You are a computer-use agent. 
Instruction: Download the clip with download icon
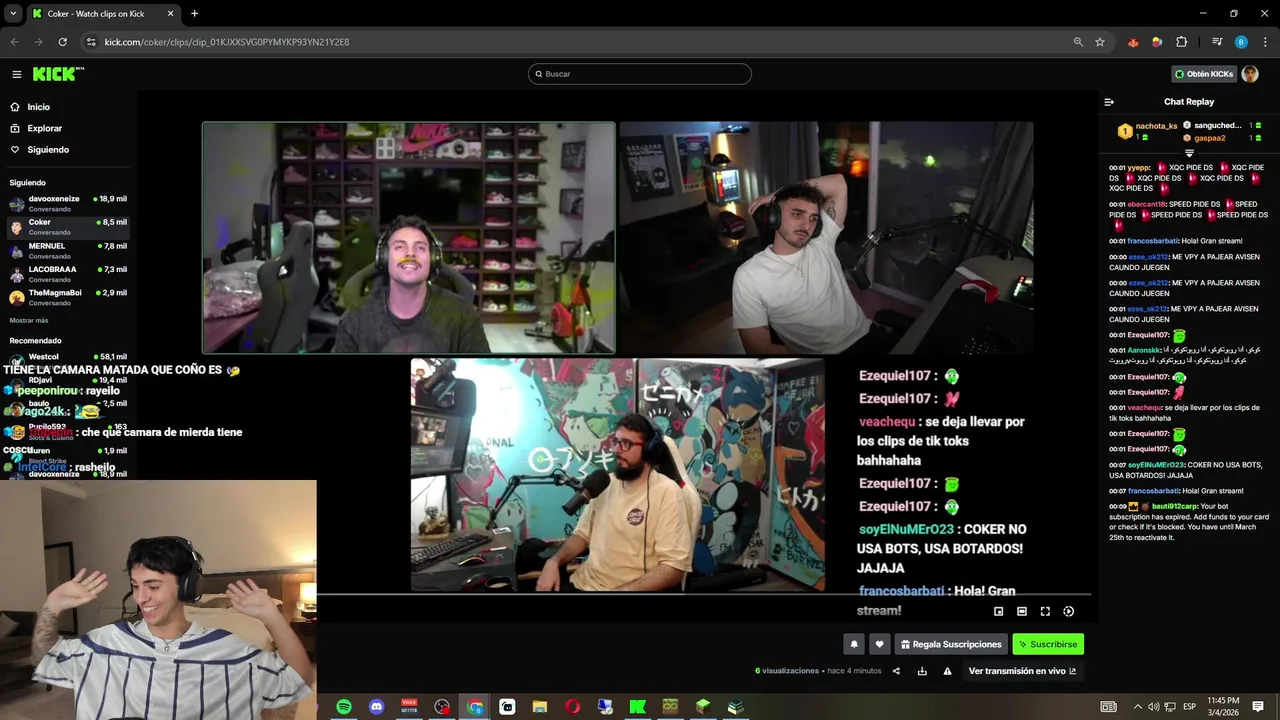tap(922, 671)
